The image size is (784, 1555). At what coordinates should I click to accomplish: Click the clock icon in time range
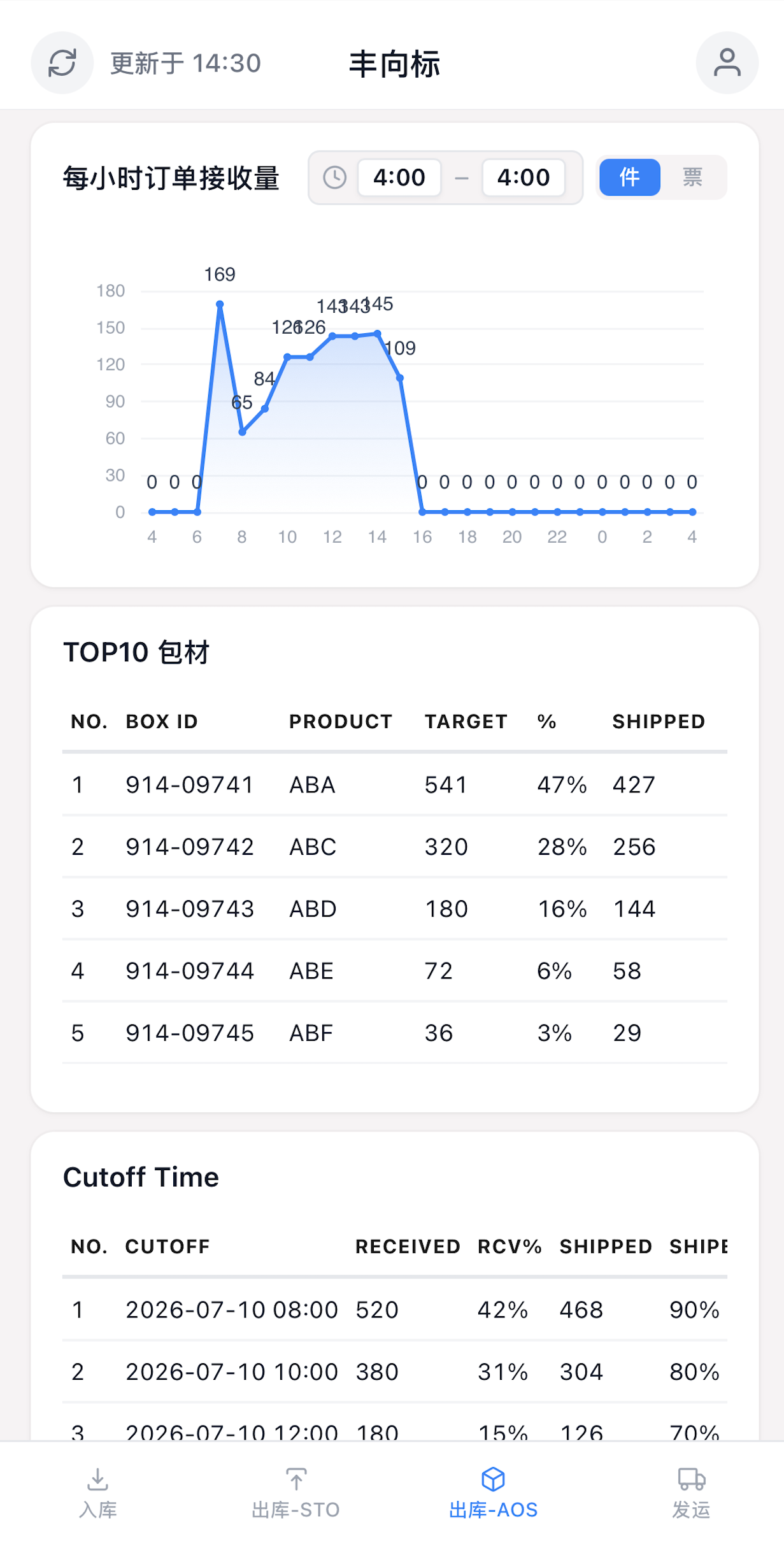click(334, 178)
